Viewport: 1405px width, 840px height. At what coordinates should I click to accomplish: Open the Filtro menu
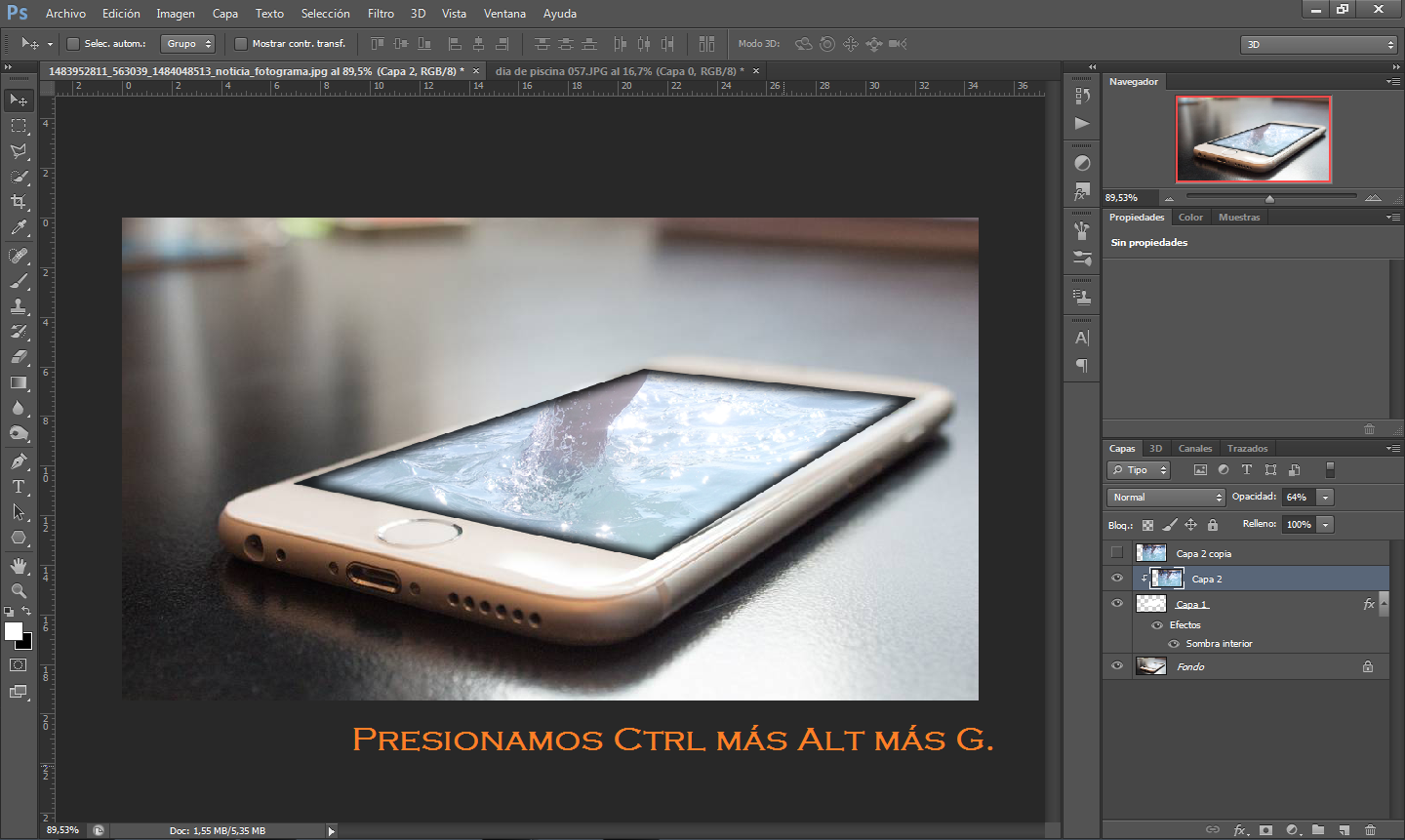point(381,14)
